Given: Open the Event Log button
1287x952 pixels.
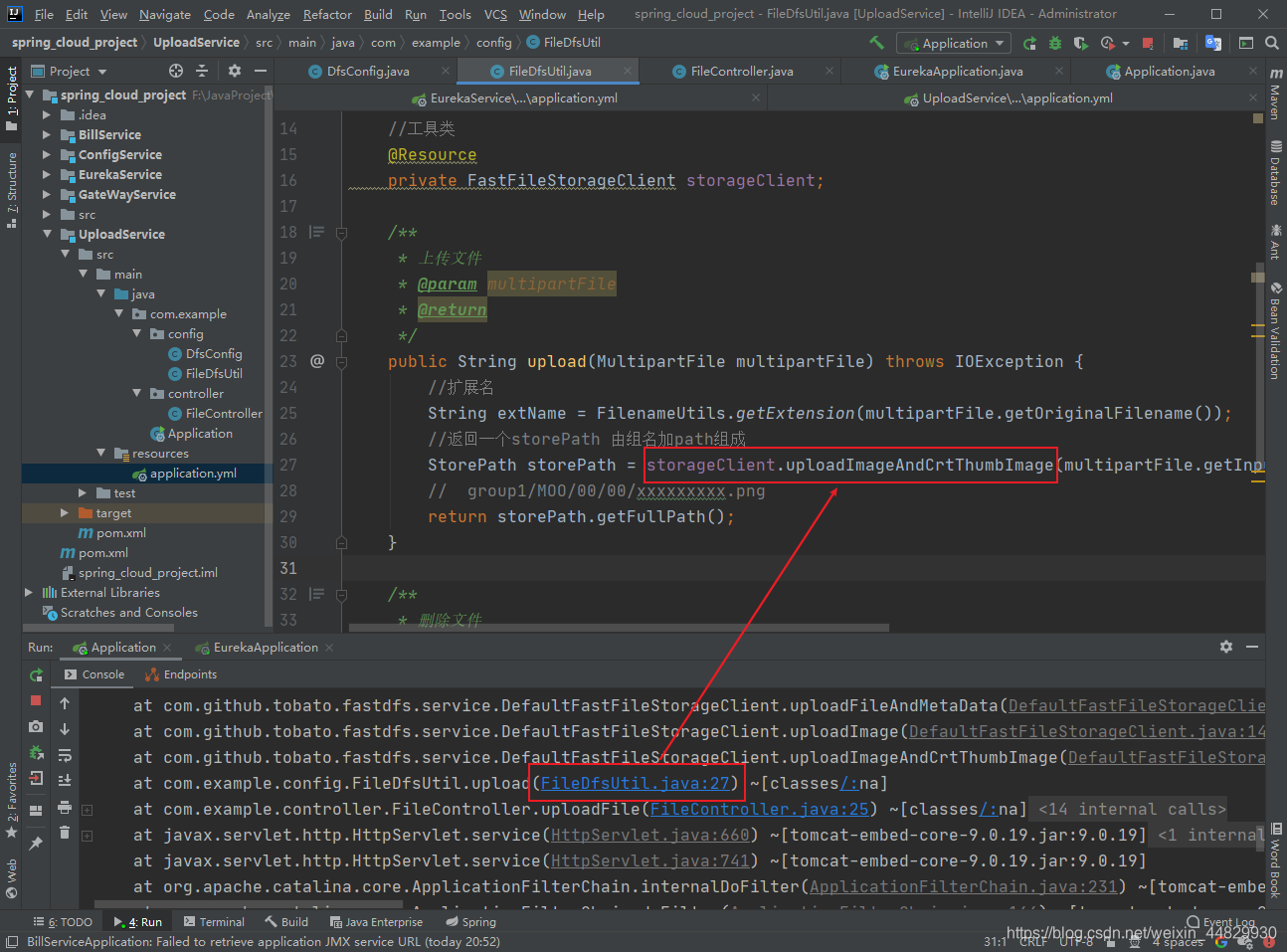Looking at the screenshot, I should click(x=1220, y=922).
